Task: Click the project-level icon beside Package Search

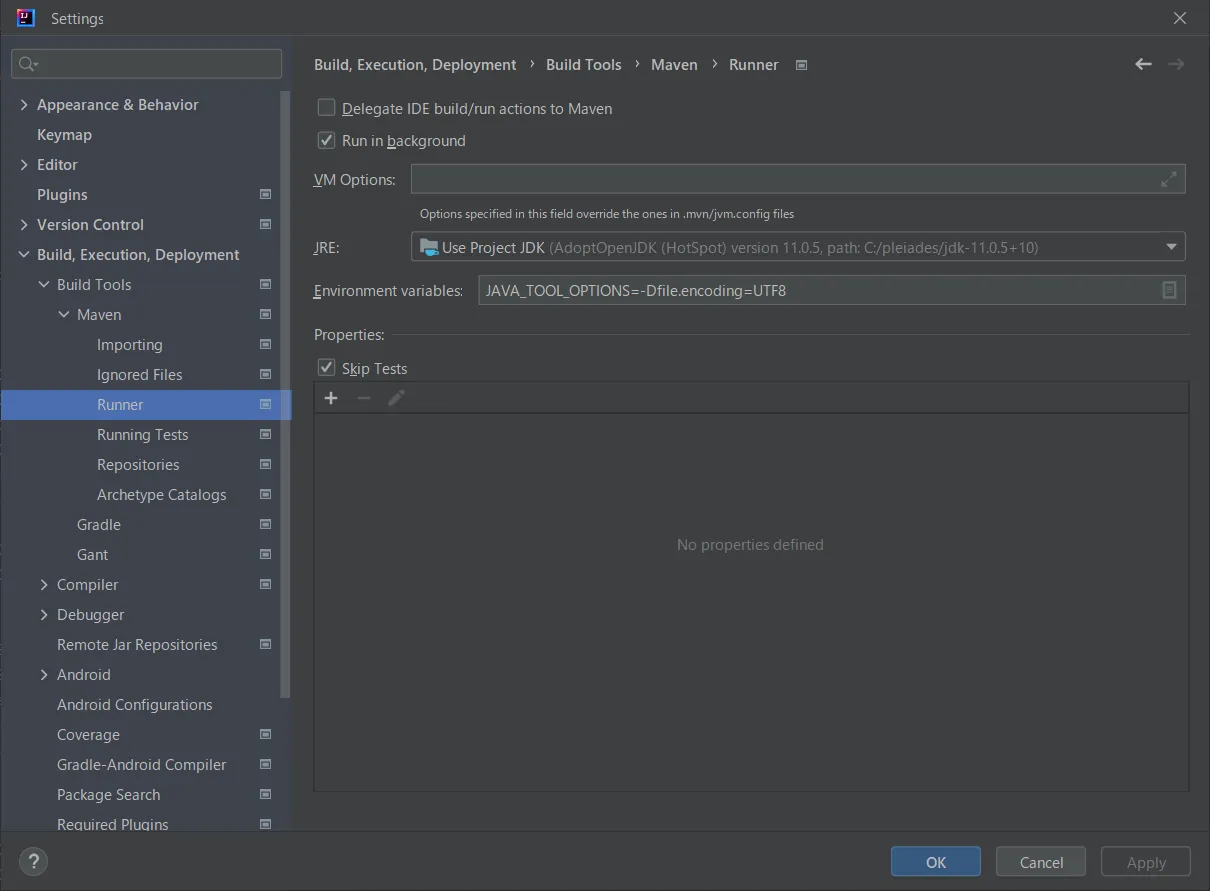Action: tap(265, 794)
